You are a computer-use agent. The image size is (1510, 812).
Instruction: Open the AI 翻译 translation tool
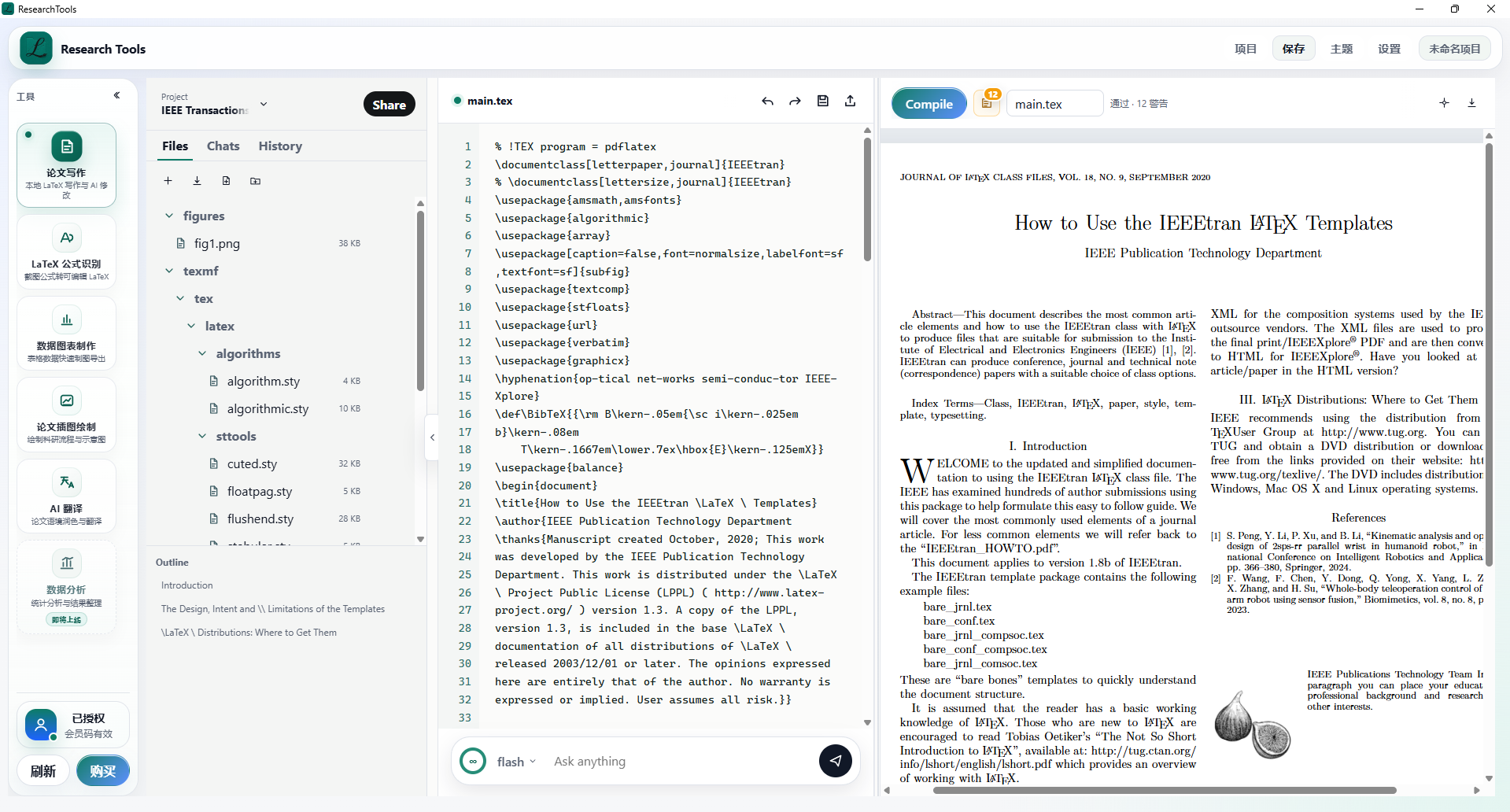[66, 496]
